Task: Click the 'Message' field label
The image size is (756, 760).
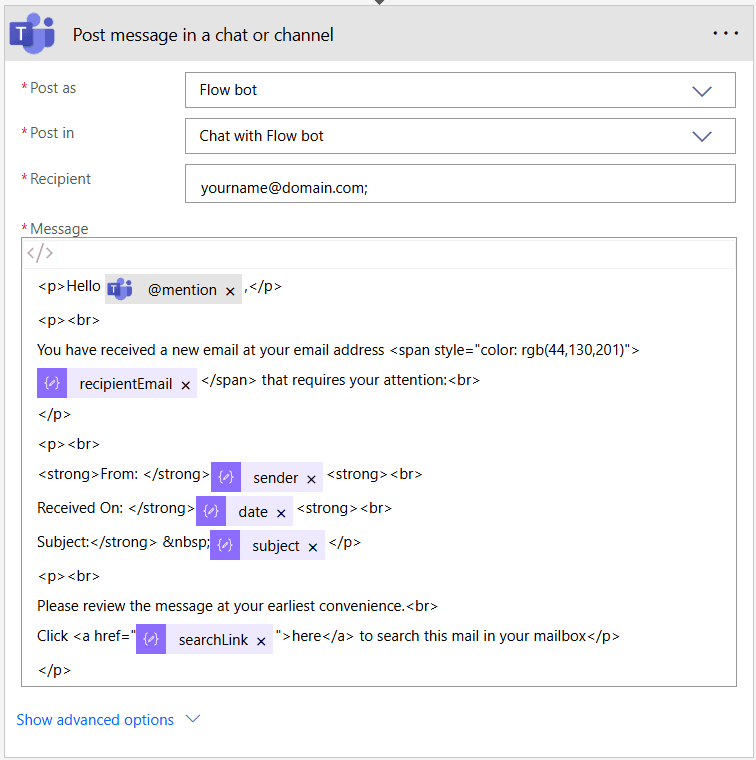Action: [x=59, y=228]
